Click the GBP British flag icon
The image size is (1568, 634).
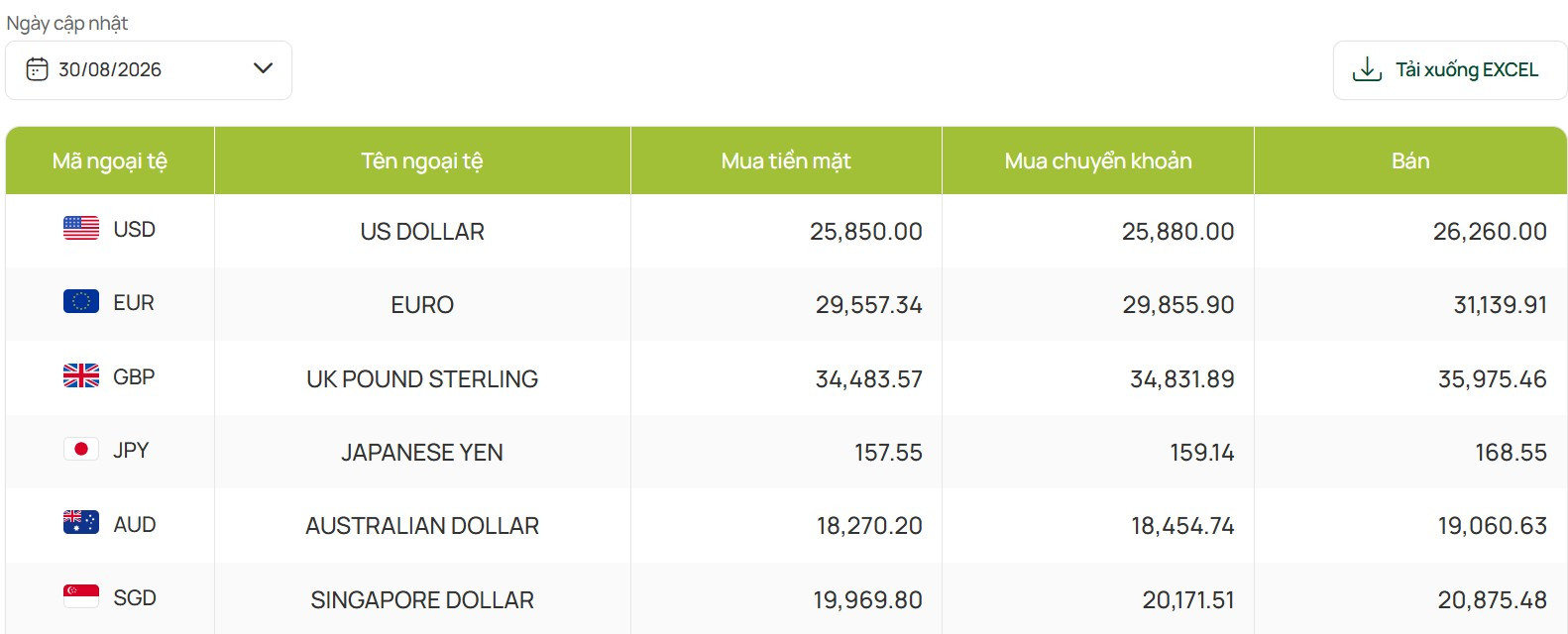[x=81, y=376]
